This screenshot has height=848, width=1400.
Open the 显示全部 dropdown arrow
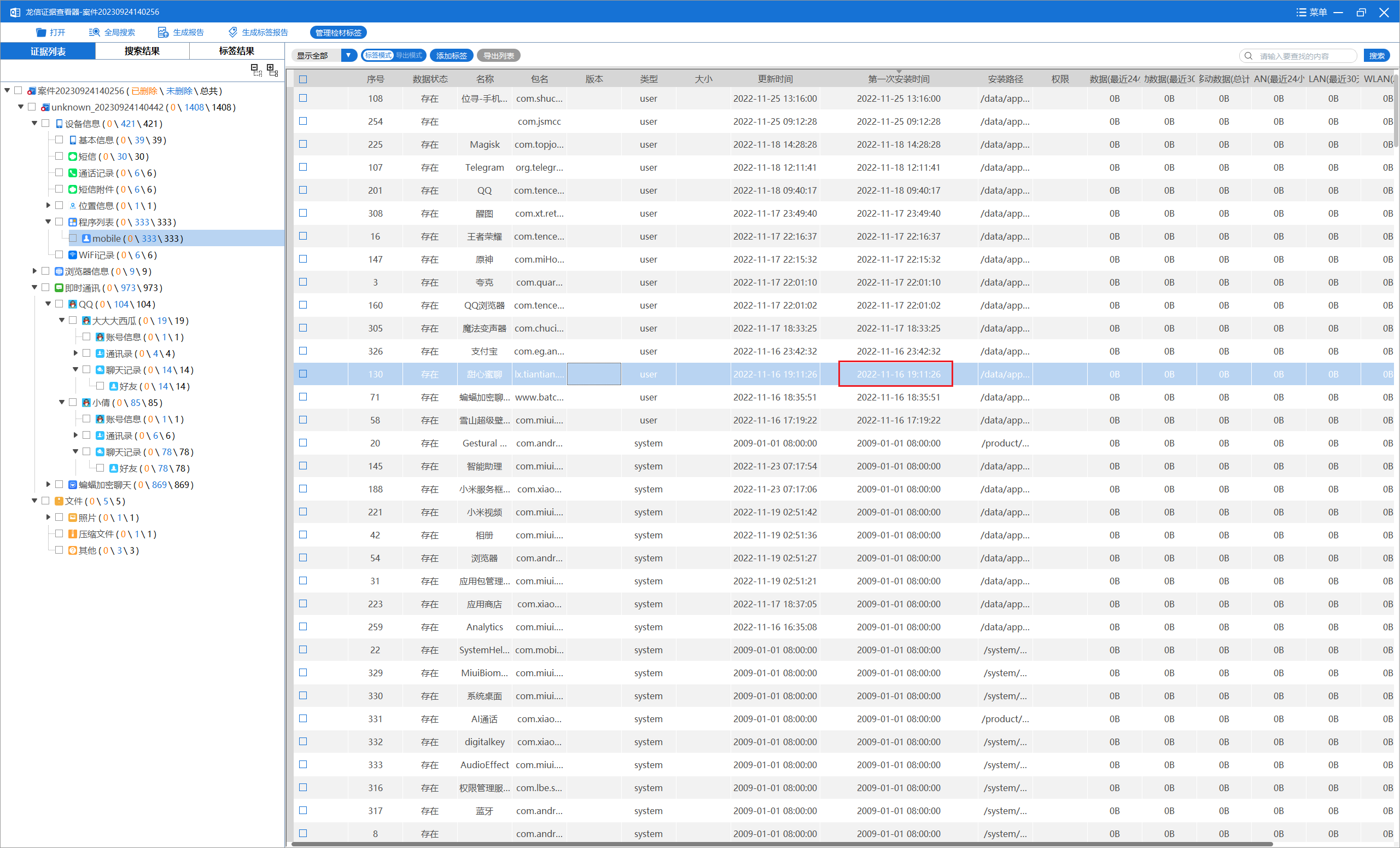click(348, 55)
